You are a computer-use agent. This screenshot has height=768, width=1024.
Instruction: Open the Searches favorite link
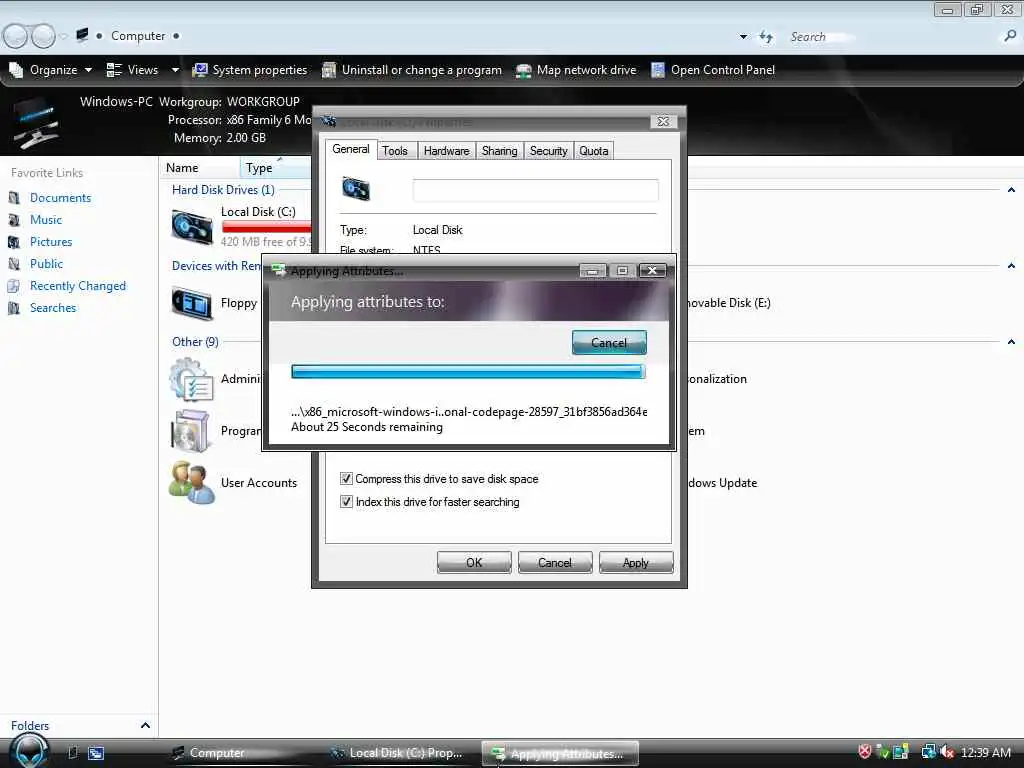coord(53,308)
